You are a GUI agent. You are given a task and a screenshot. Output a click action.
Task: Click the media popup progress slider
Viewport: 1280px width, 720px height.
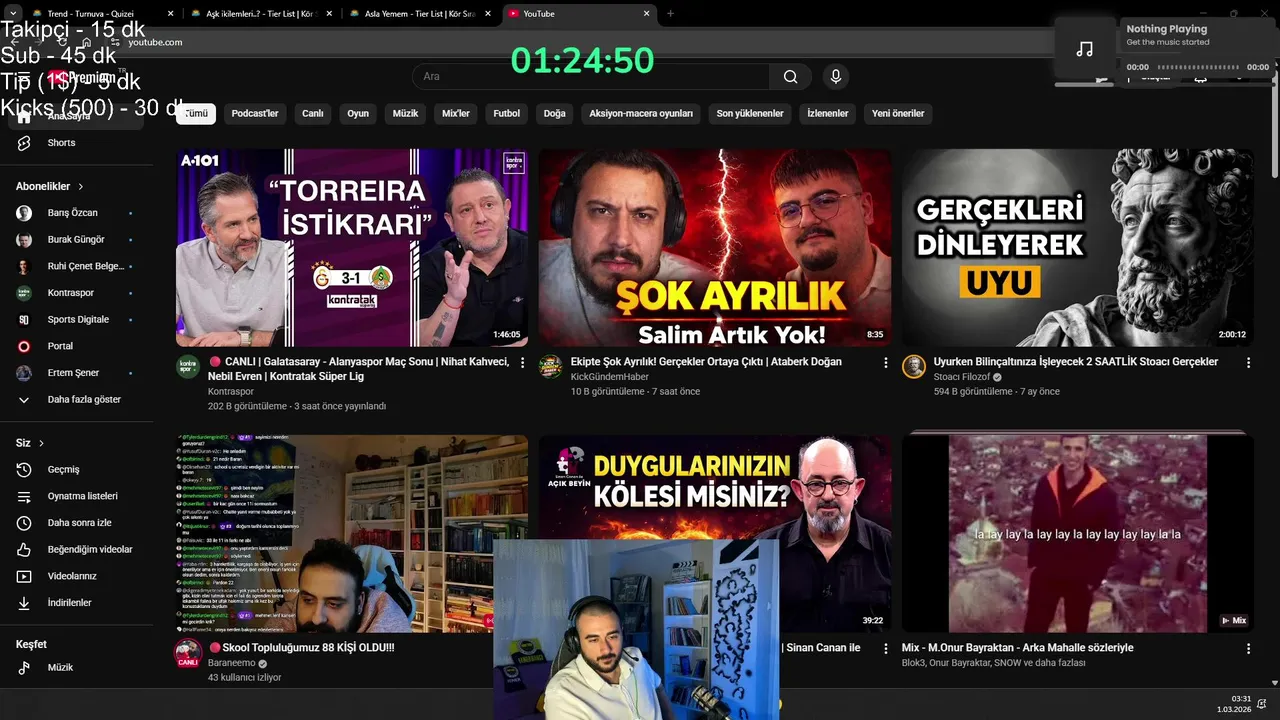coord(1198,67)
